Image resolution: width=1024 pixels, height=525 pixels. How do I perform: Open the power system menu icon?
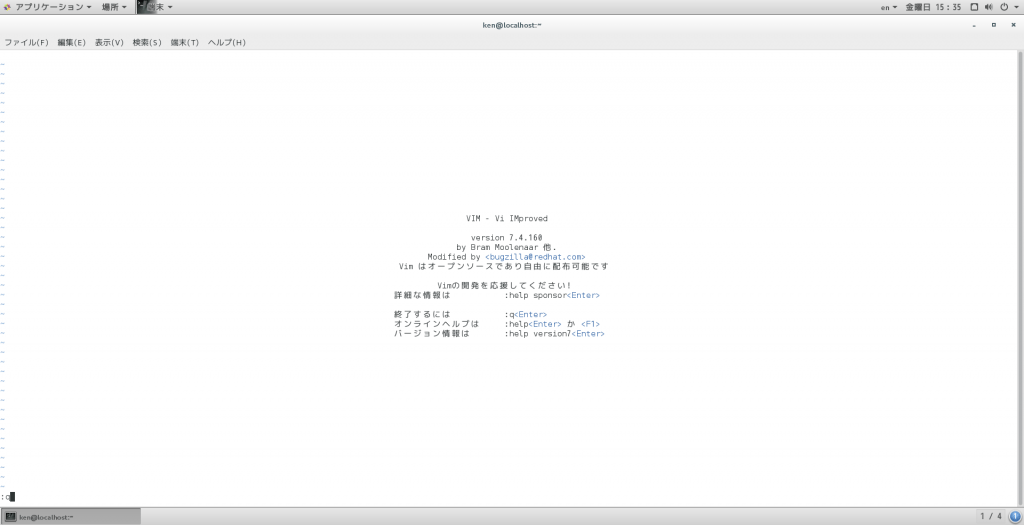point(1004,7)
